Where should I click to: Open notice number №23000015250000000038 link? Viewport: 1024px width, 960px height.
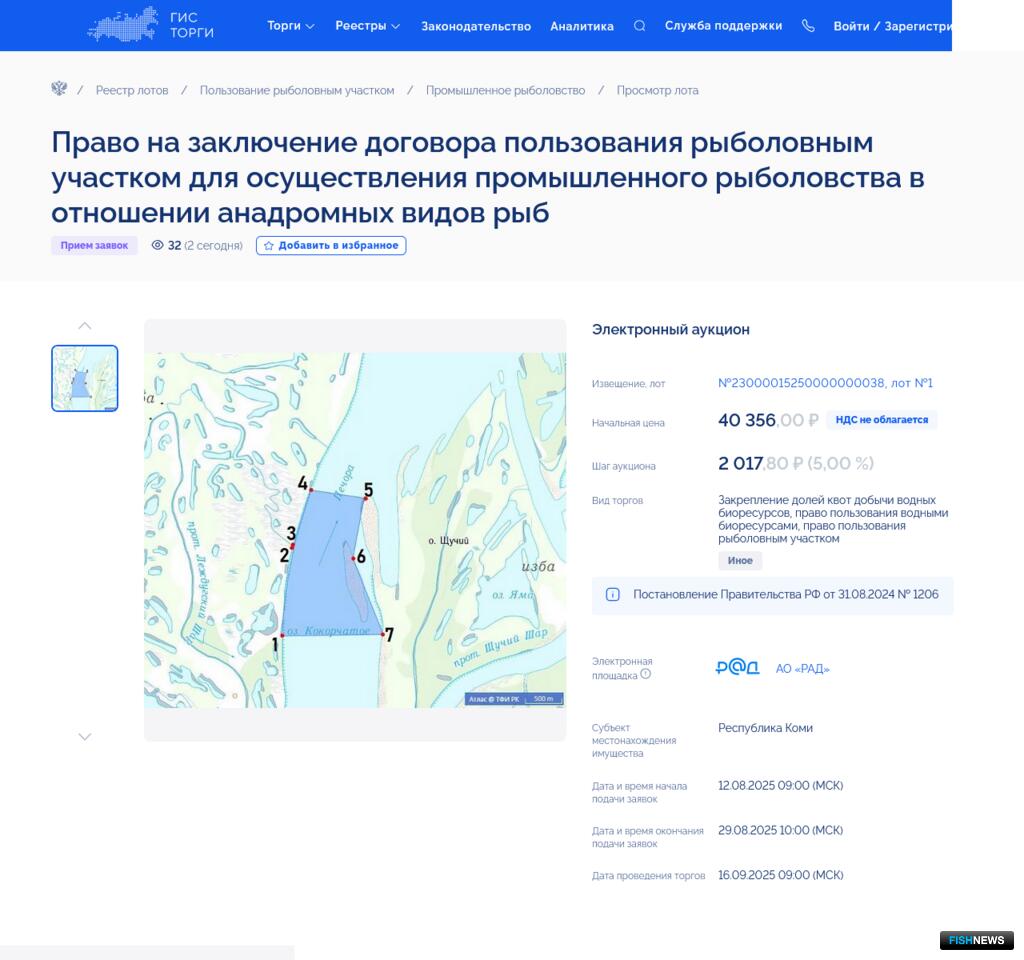801,383
